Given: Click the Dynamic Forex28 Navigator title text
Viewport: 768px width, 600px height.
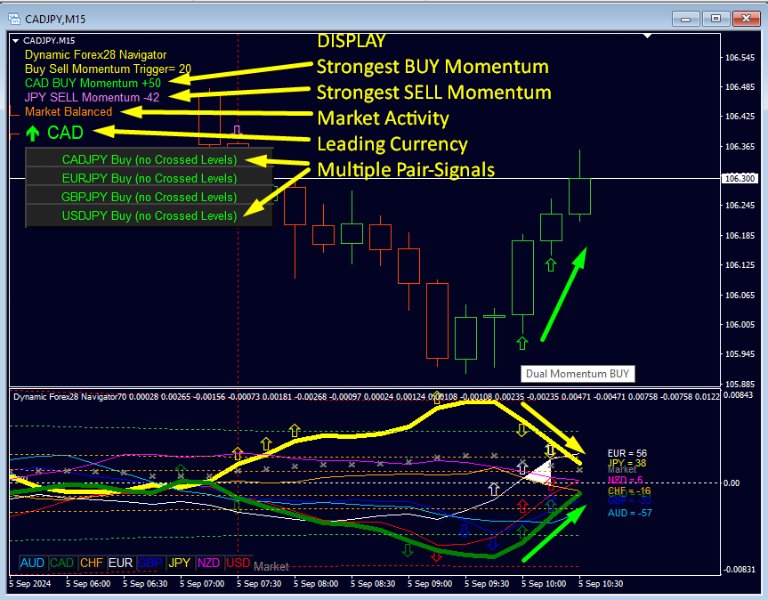Looking at the screenshot, I should (96, 55).
